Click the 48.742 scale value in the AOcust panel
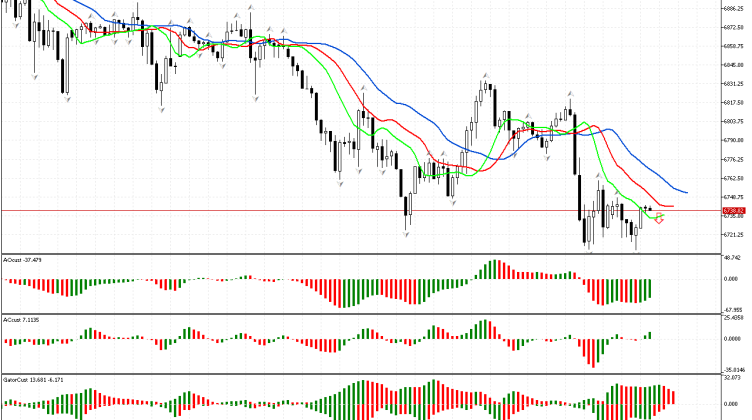This screenshot has width=752, height=420. point(734,258)
